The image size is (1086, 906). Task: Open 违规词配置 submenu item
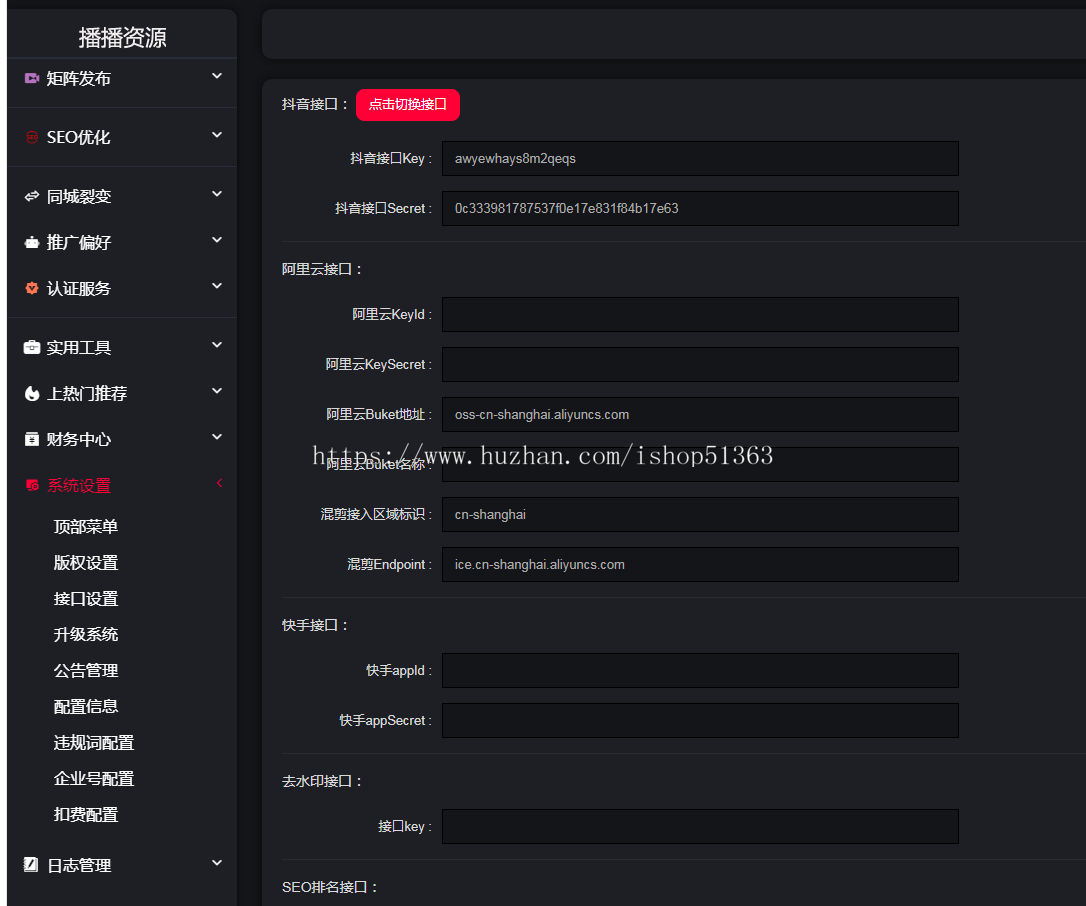(94, 743)
